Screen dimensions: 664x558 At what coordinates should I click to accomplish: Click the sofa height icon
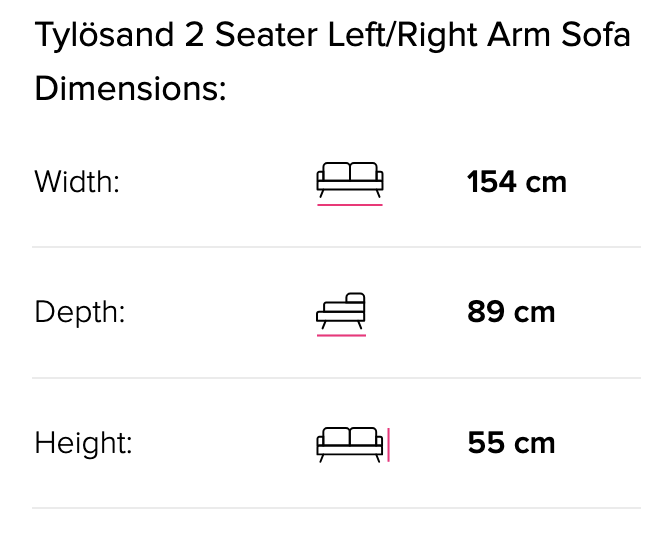350,445
